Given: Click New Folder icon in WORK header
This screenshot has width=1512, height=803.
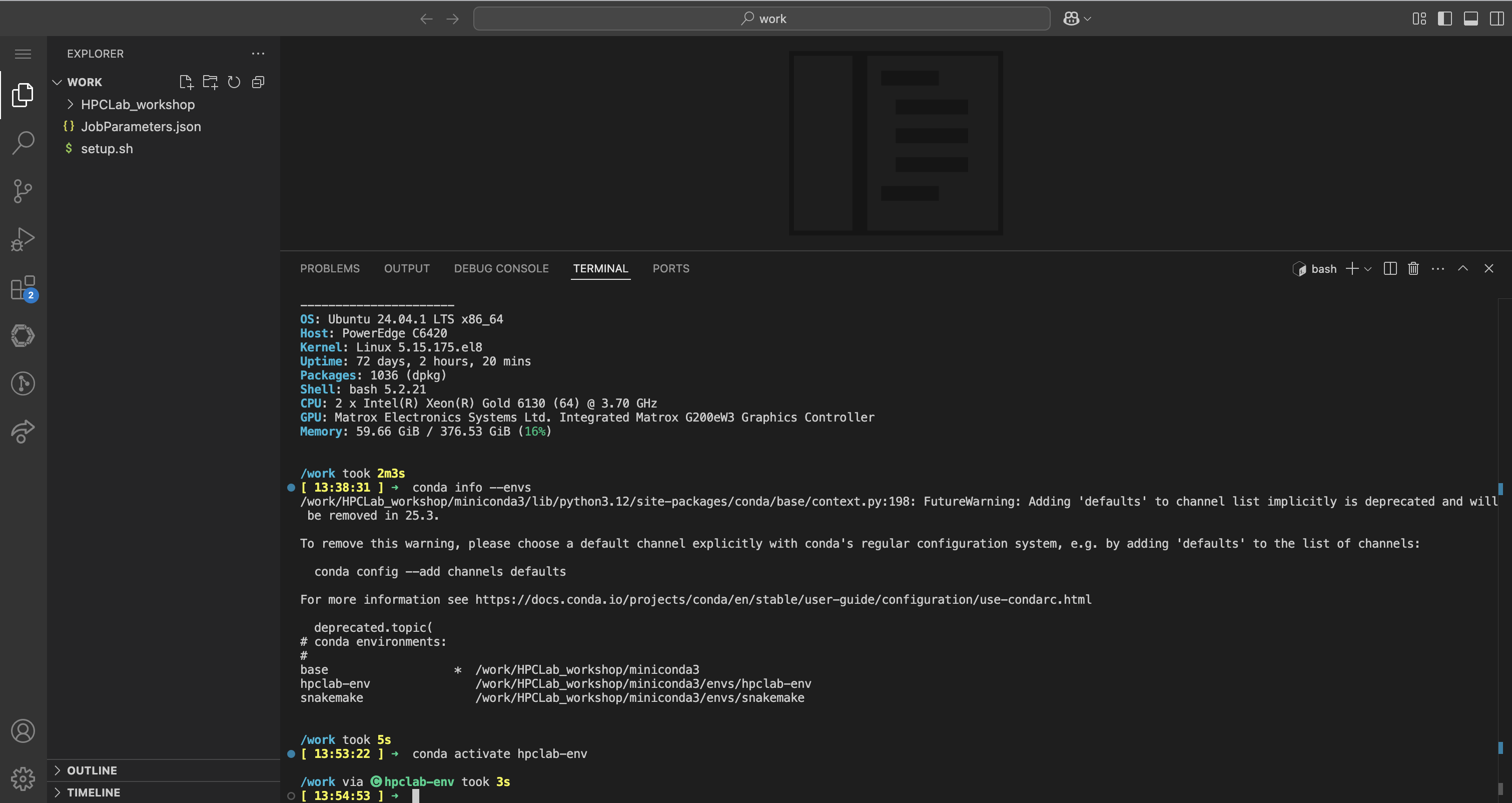Looking at the screenshot, I should (x=210, y=82).
